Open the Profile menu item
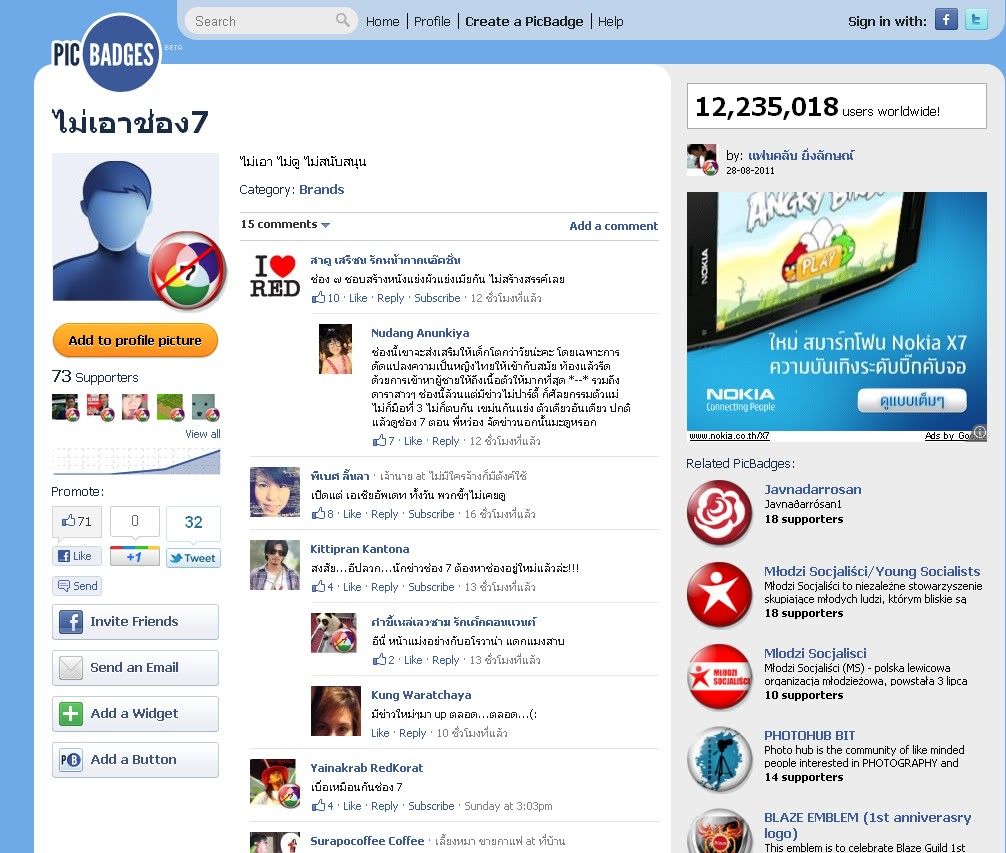Image resolution: width=1006 pixels, height=853 pixels. click(432, 21)
